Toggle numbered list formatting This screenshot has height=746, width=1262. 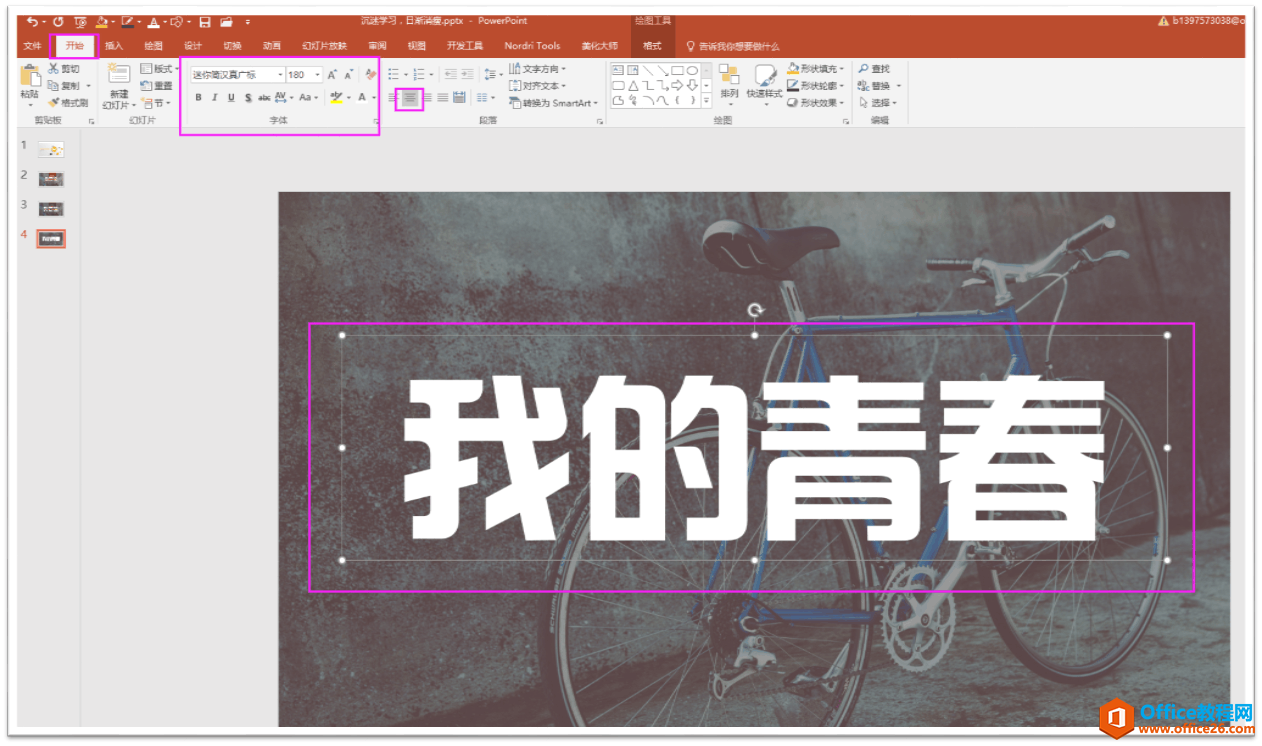point(419,73)
